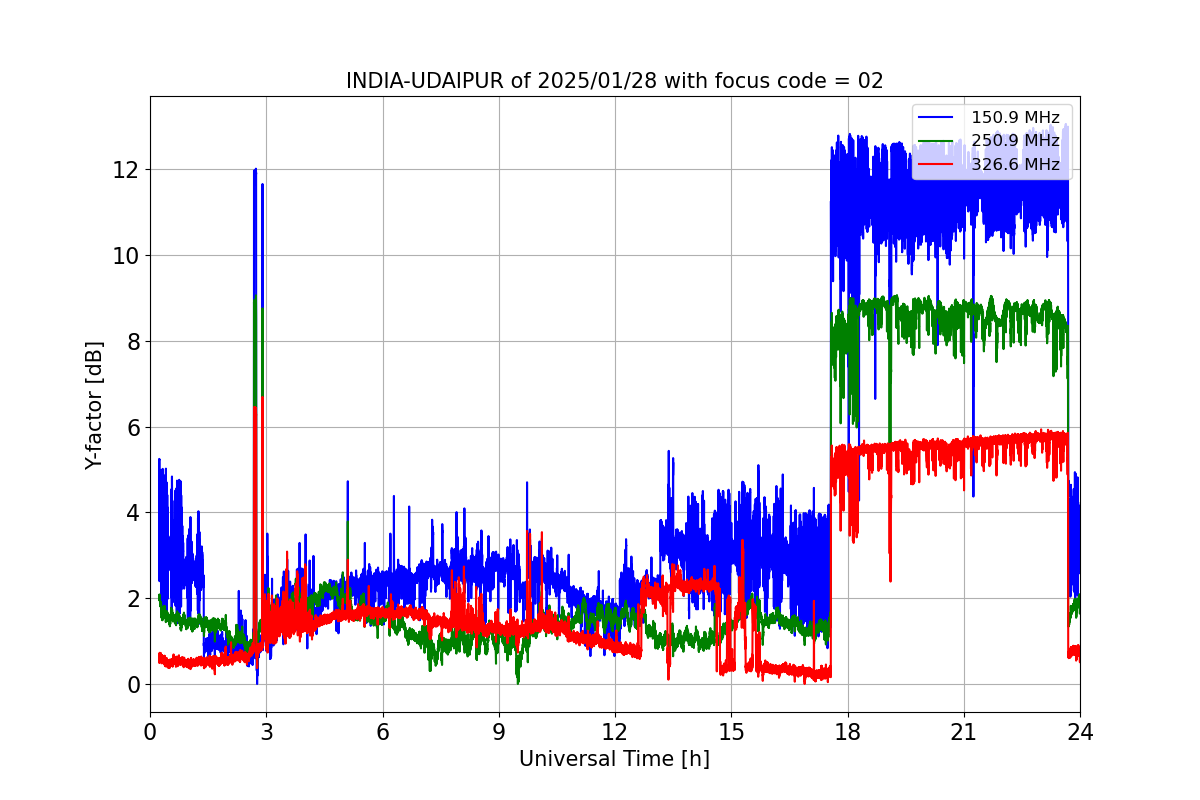This screenshot has width=1200, height=800.
Task: Click y-axis tick label 2
Action: tap(133, 599)
